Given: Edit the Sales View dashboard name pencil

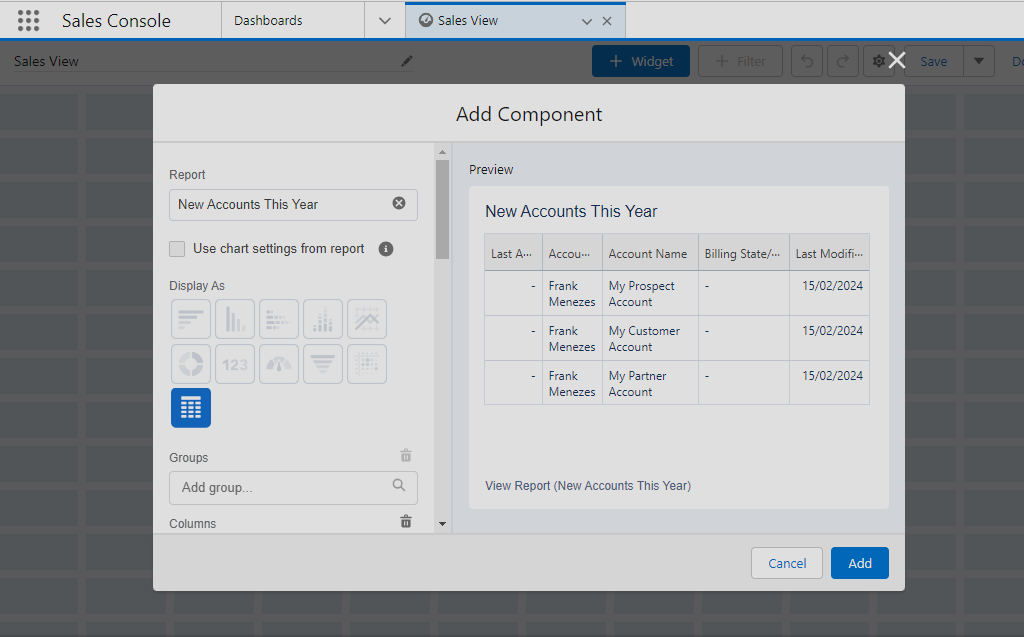Looking at the screenshot, I should click(x=407, y=61).
